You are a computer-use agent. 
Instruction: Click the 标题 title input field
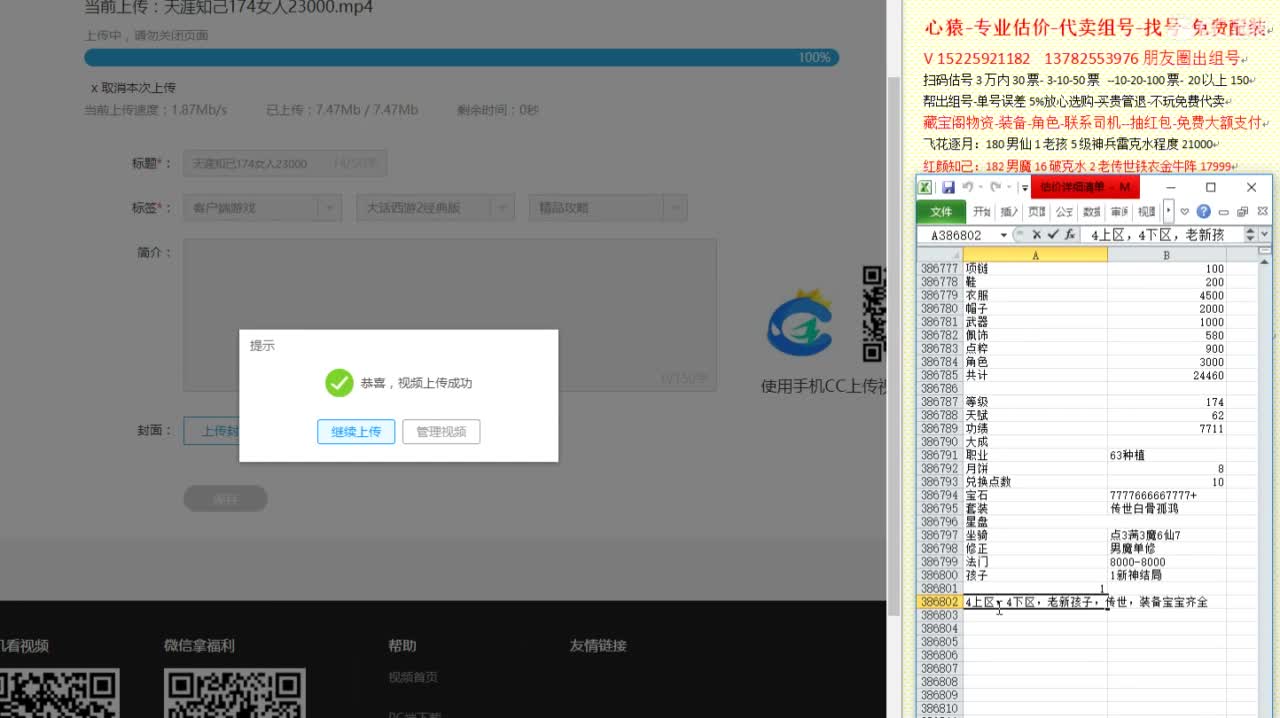pos(284,164)
